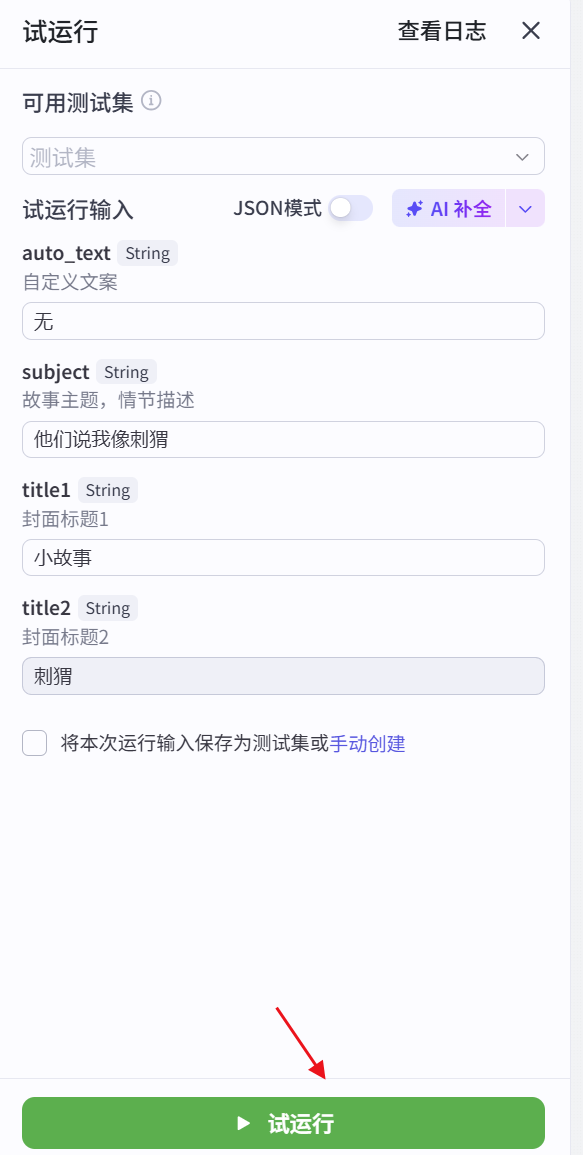Check the save run input as test set checkbox
Screen dimensions: 583x1155
pyautogui.click(x=34, y=743)
